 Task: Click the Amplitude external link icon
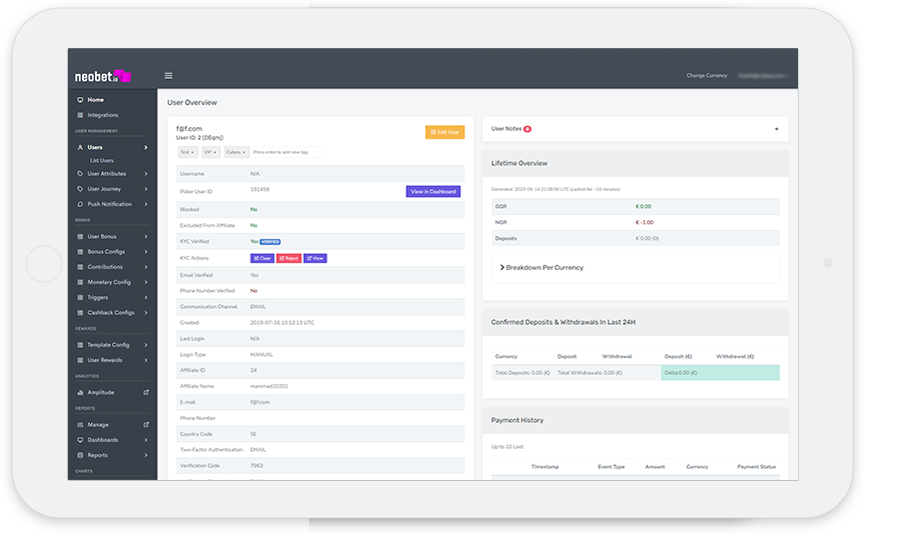tap(146, 393)
